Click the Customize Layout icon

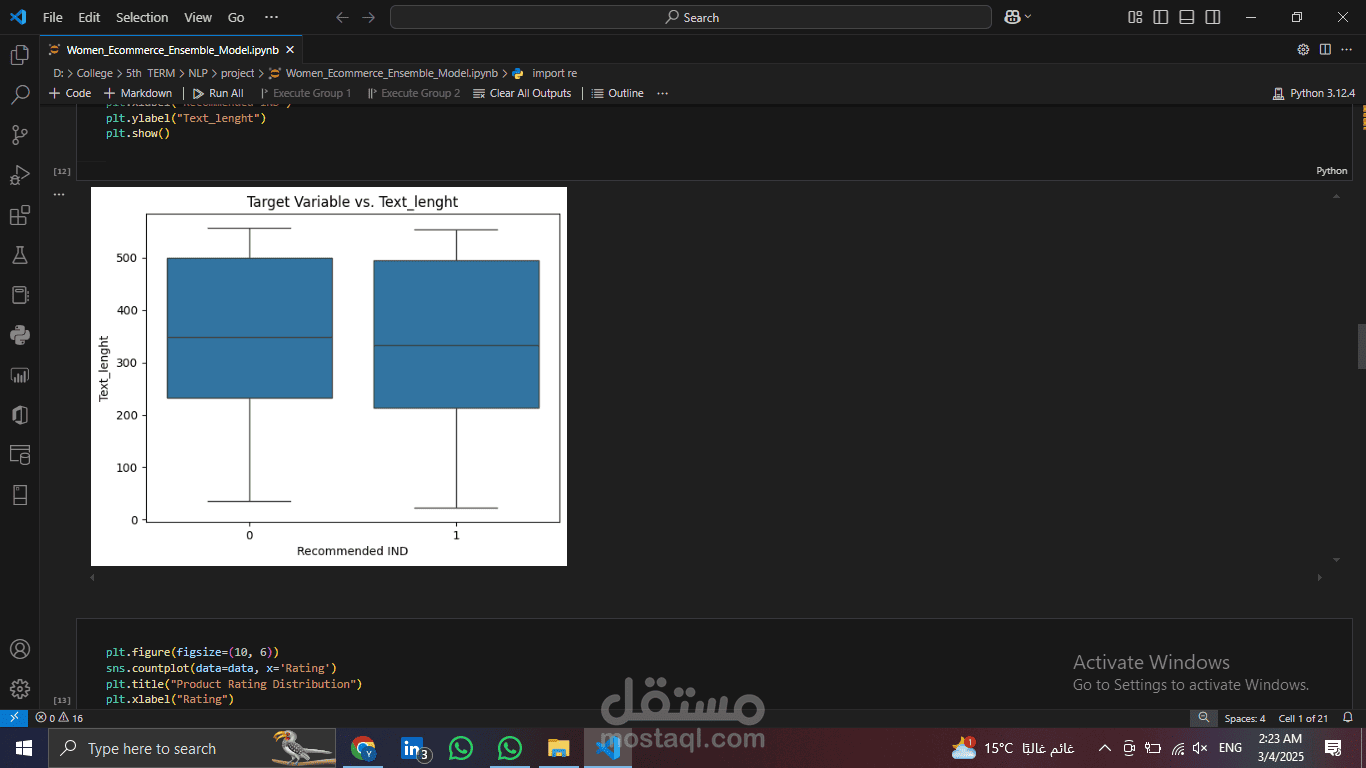[1135, 17]
